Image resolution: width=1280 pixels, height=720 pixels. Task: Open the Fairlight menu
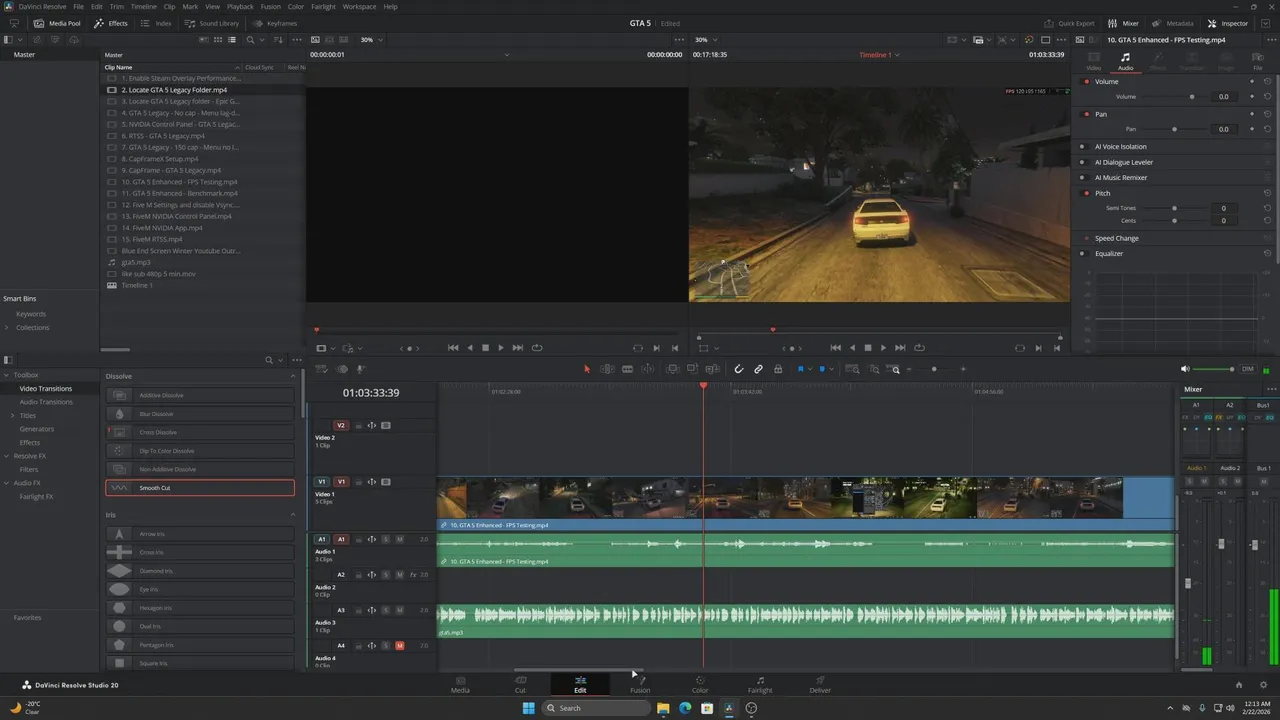pyautogui.click(x=323, y=7)
